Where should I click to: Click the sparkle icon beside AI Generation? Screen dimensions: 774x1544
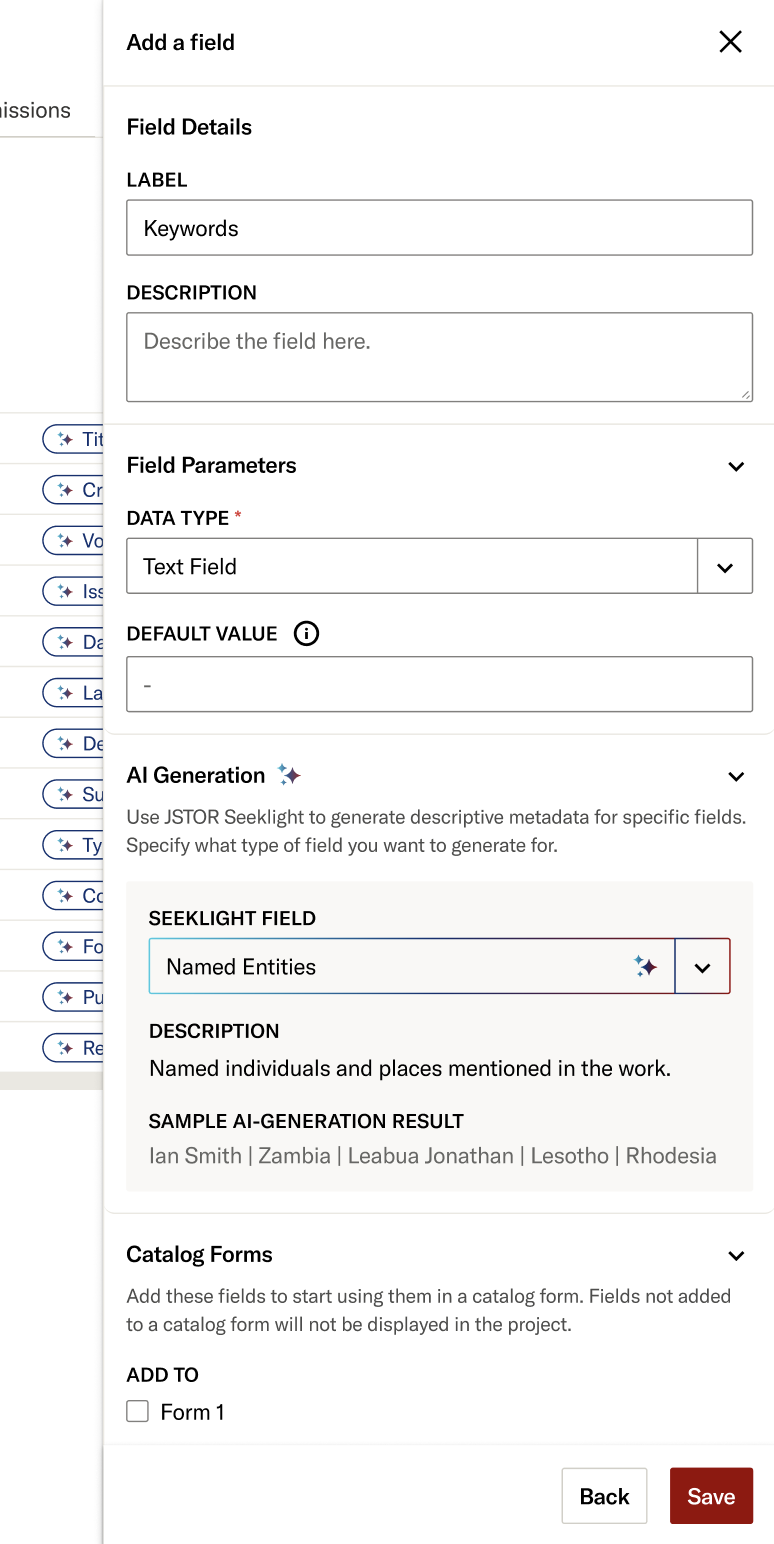[289, 775]
